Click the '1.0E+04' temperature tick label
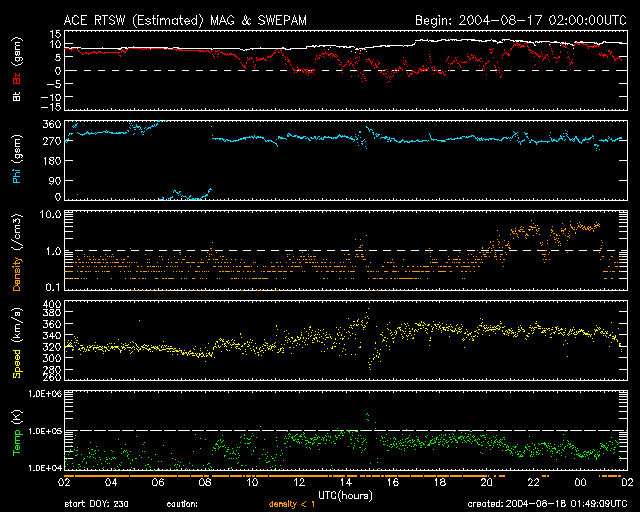 pyautogui.click(x=45, y=468)
